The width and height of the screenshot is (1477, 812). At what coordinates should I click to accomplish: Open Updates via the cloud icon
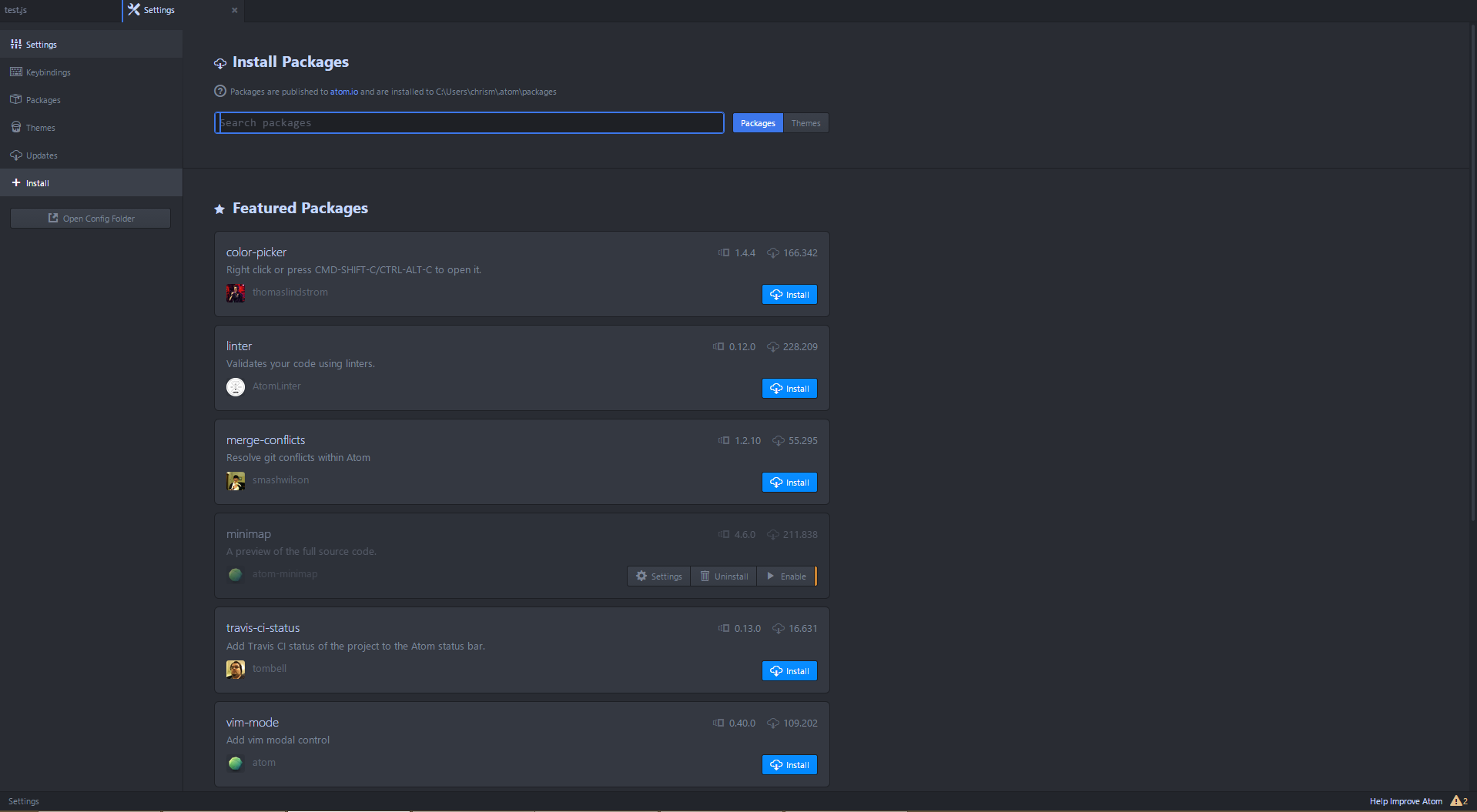[16, 155]
